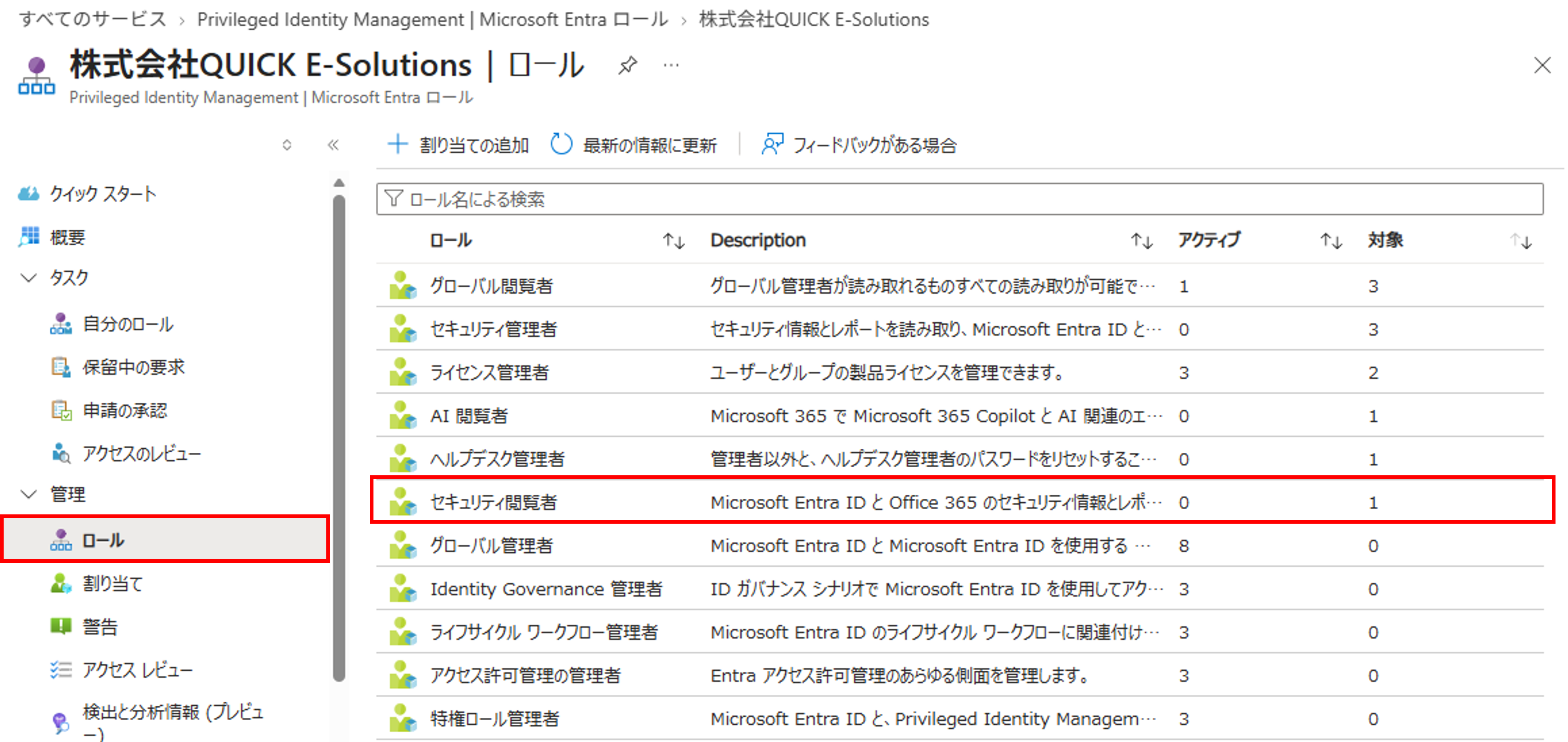Screen dimensions: 1568x742
Task: Open 概要 in the sidebar
Action: pyautogui.click(x=68, y=237)
